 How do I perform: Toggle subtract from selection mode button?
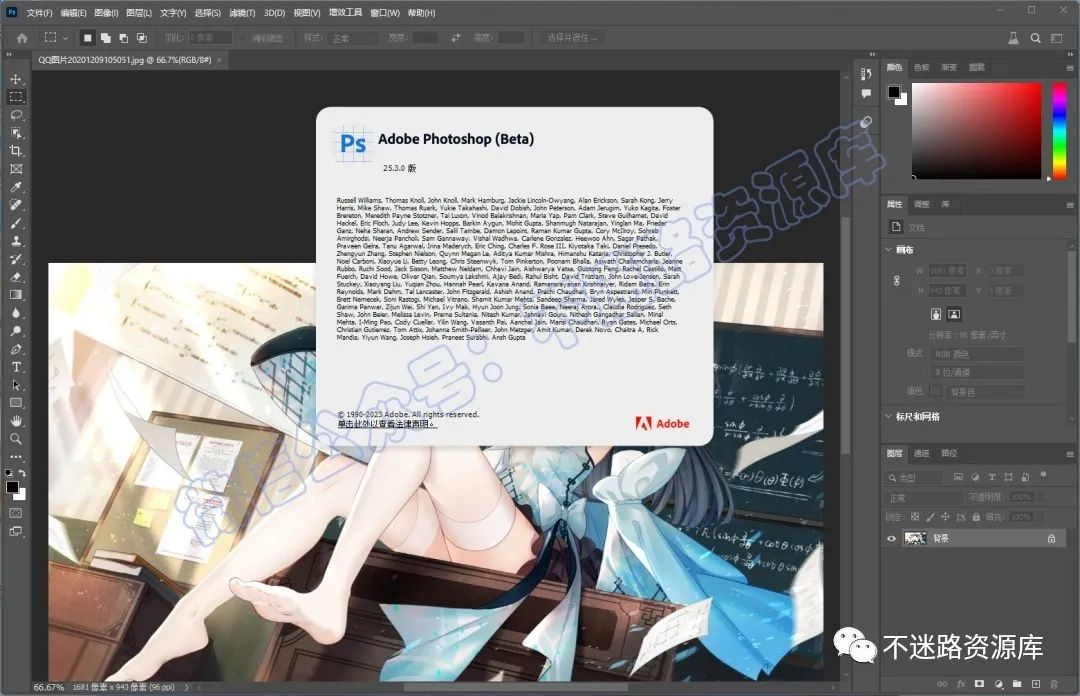[x=123, y=38]
